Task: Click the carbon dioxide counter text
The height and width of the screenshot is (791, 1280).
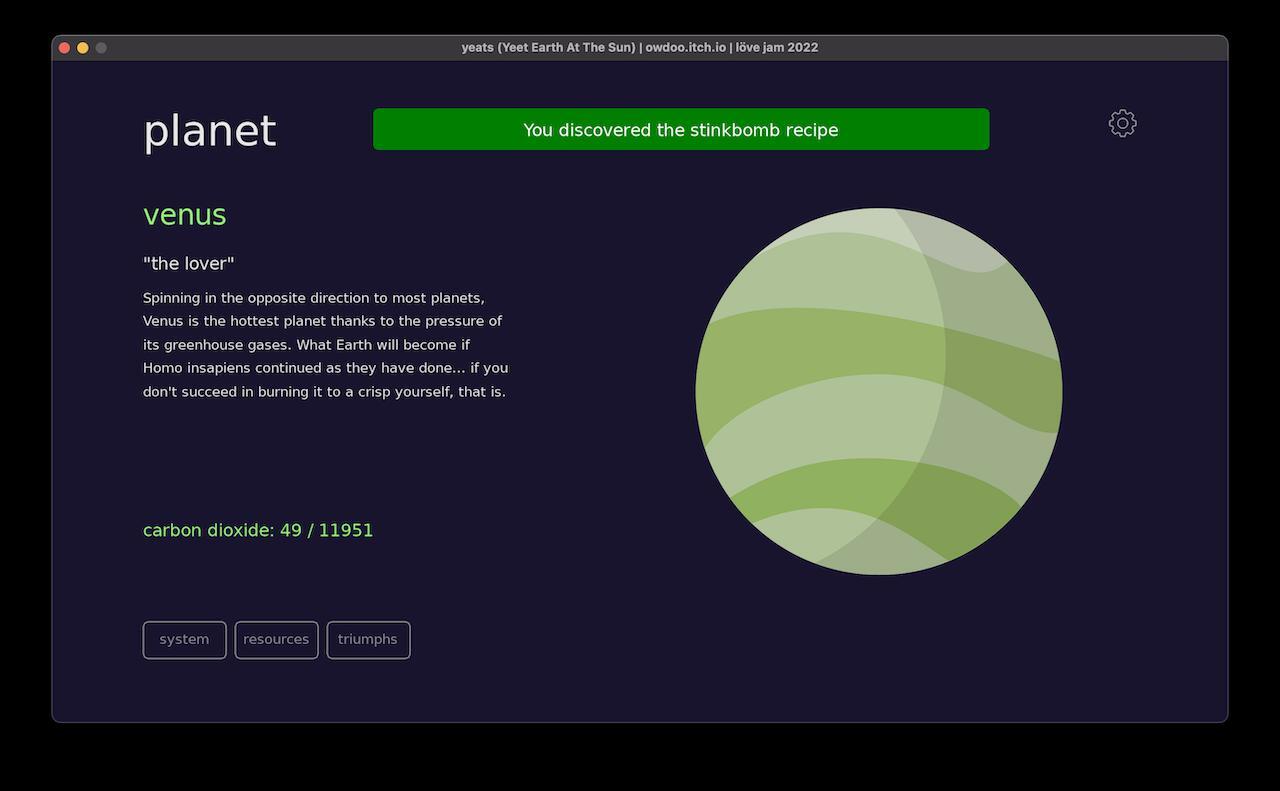Action: (257, 530)
